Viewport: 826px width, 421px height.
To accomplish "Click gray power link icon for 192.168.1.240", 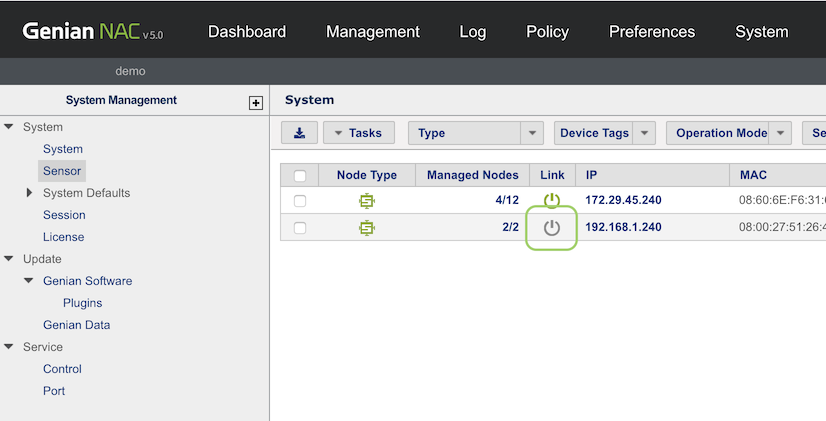I will click(x=552, y=228).
